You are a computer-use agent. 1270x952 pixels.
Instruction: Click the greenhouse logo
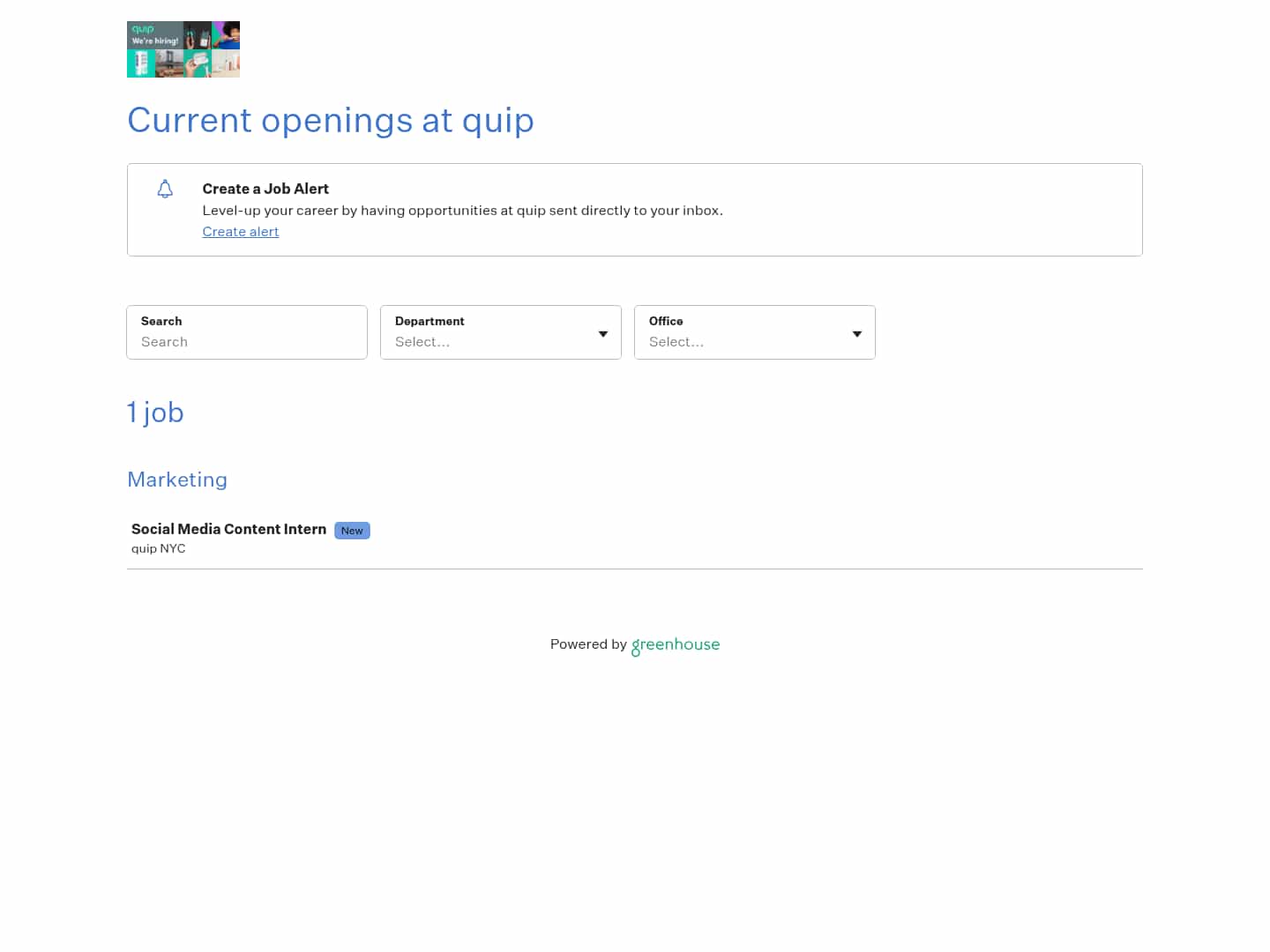click(x=676, y=645)
